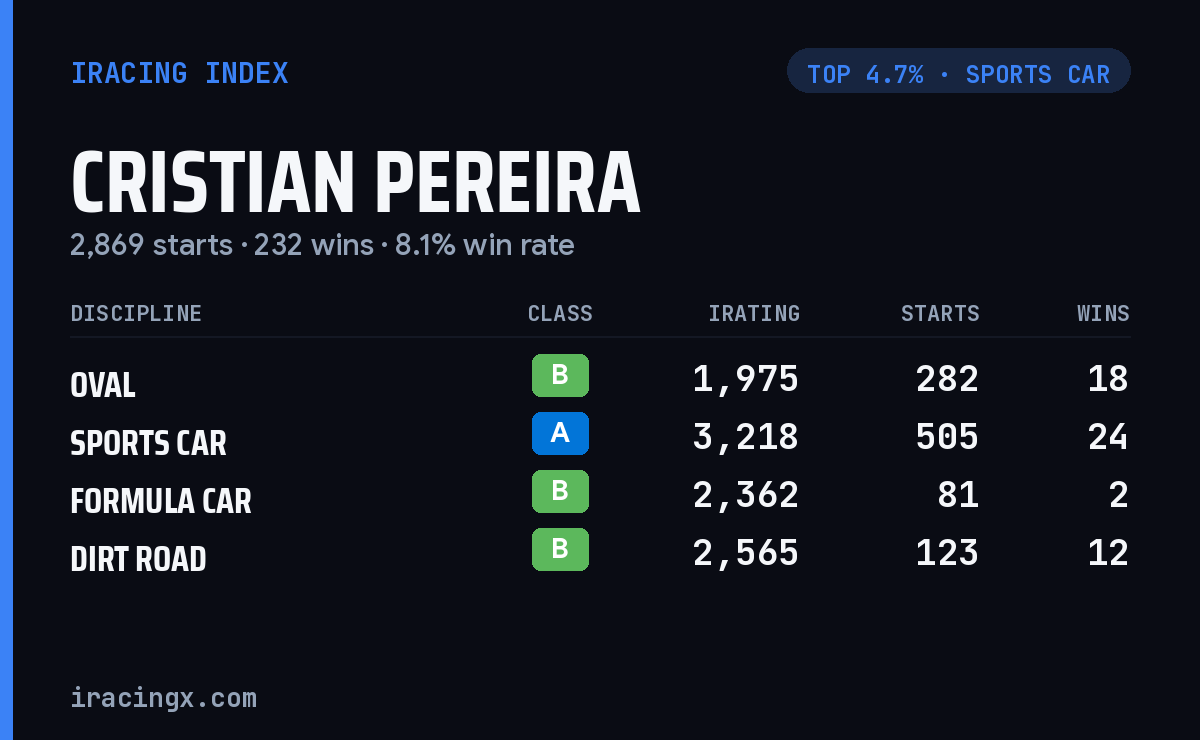The height and width of the screenshot is (740, 1200).
Task: Click the IRACING INDEX heading
Action: (x=179, y=73)
